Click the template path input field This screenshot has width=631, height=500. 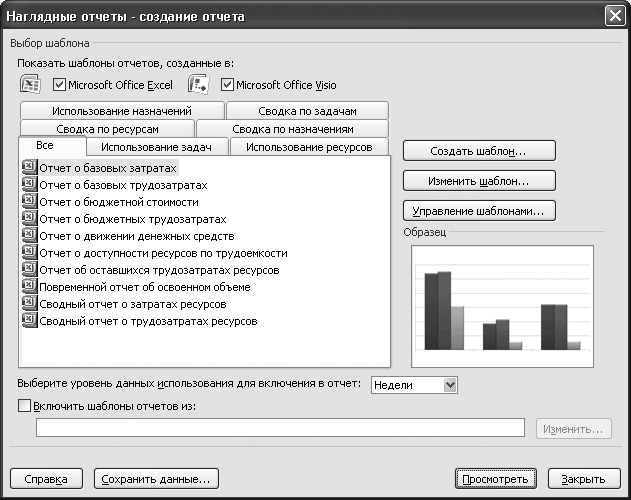pos(280,428)
